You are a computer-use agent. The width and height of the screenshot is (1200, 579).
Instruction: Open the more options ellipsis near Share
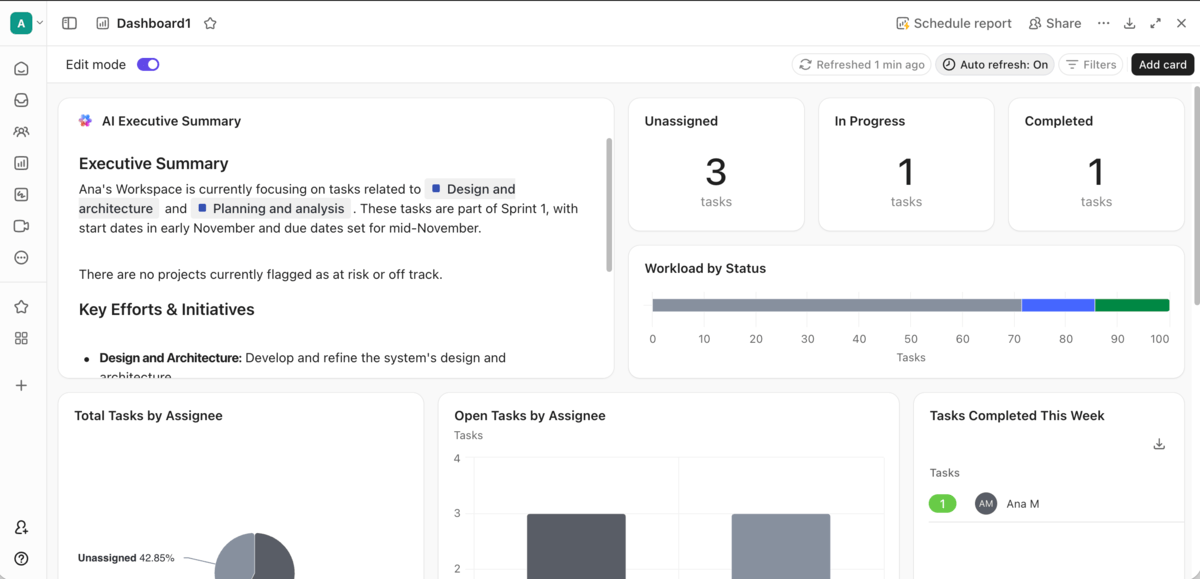1103,22
